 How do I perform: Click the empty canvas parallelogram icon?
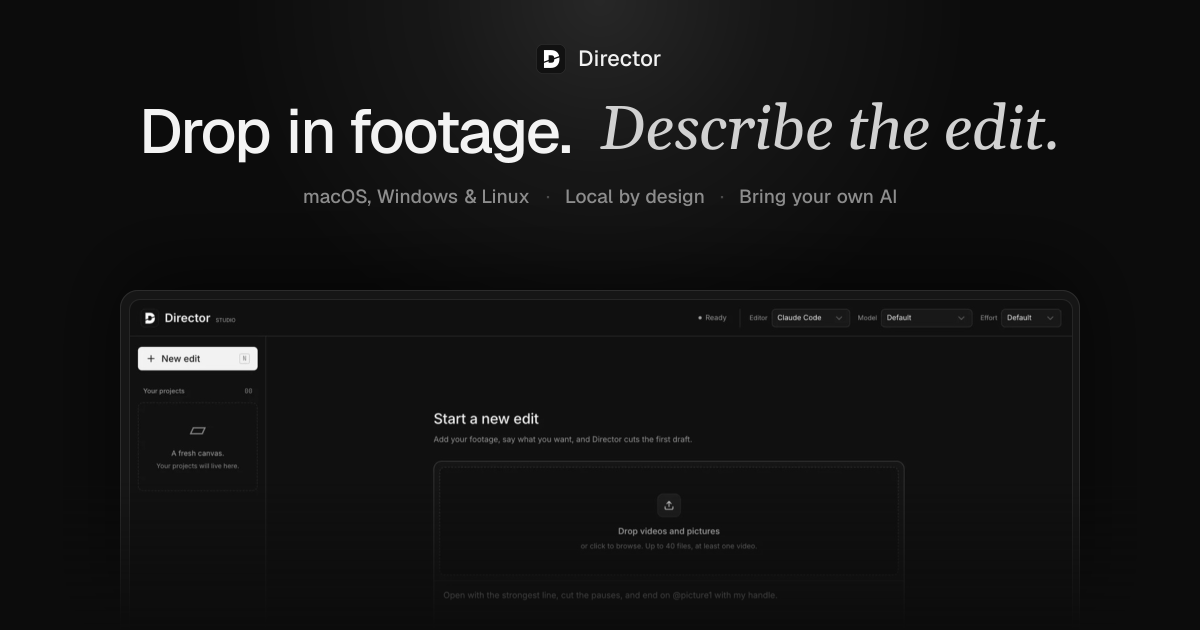pos(198,431)
